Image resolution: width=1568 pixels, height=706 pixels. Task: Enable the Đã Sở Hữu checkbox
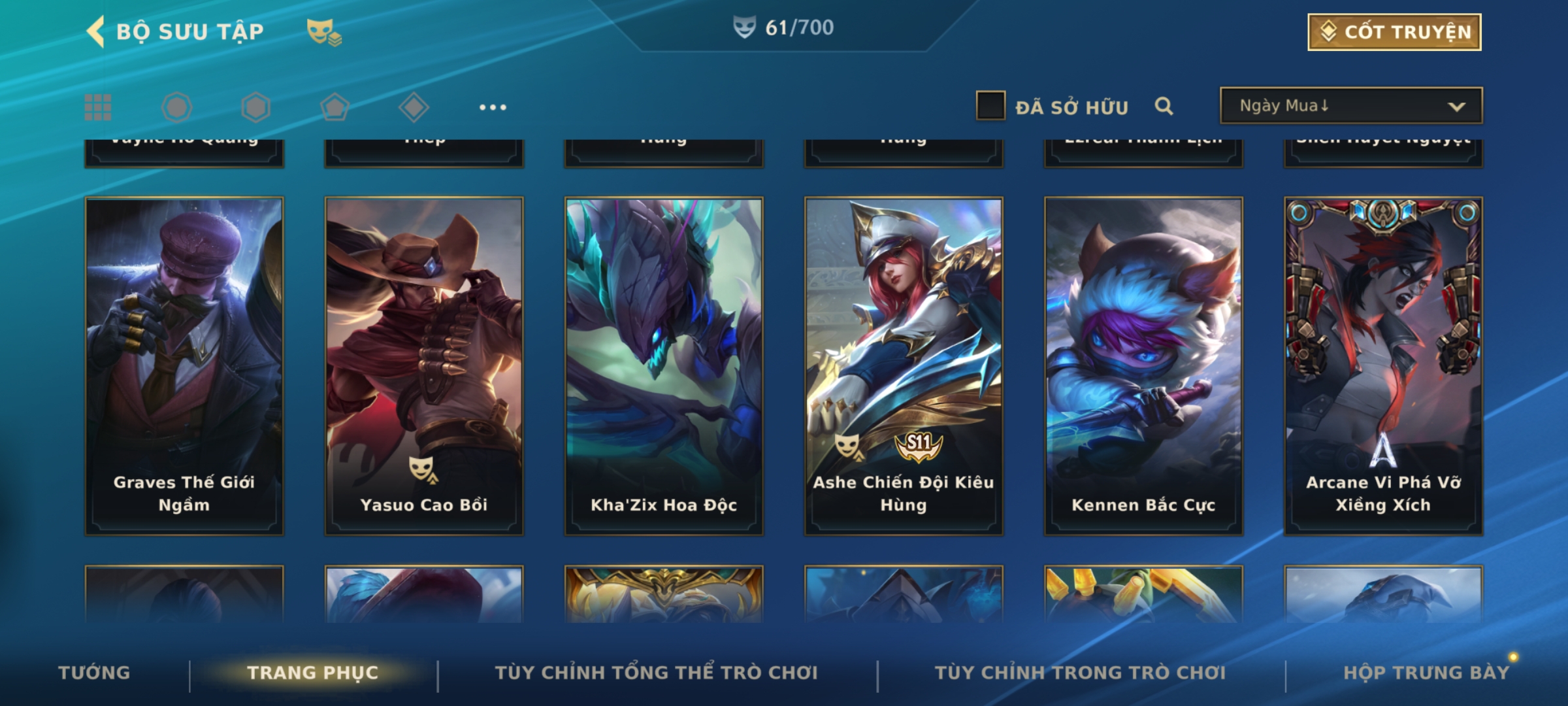pyautogui.click(x=990, y=105)
